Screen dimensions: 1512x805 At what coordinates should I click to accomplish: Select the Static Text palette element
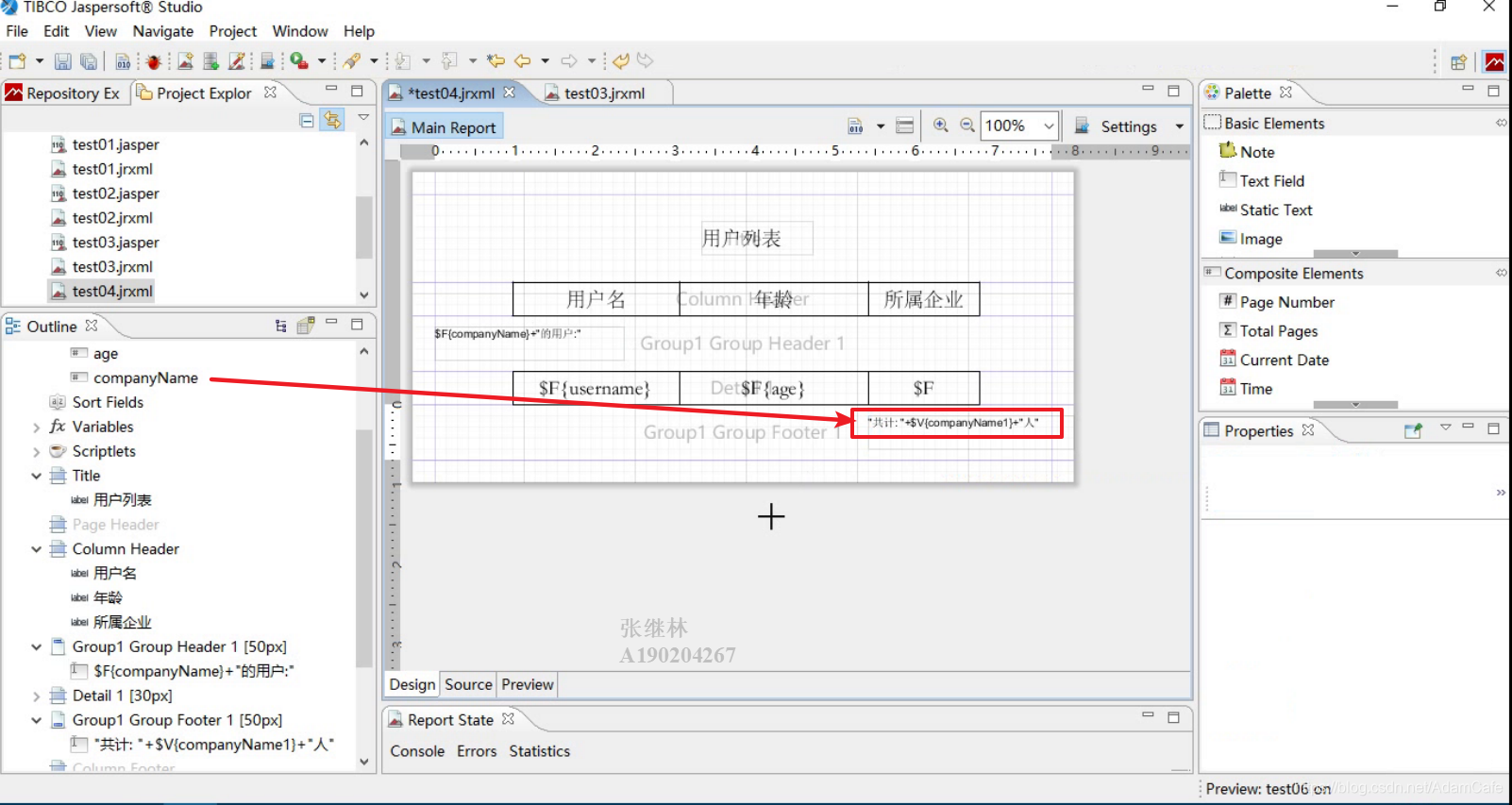coord(1266,210)
